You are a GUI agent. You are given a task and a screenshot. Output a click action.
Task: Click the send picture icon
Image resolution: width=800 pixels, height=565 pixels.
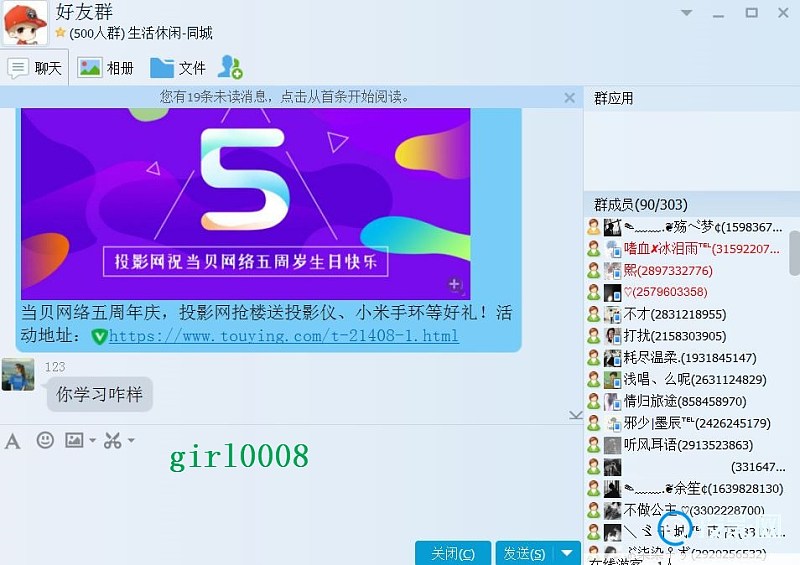(74, 440)
